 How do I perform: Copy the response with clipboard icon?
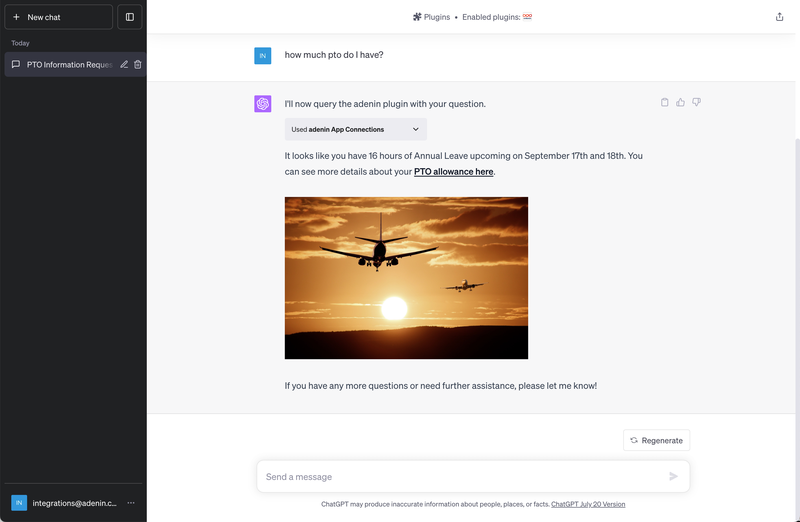pos(664,102)
